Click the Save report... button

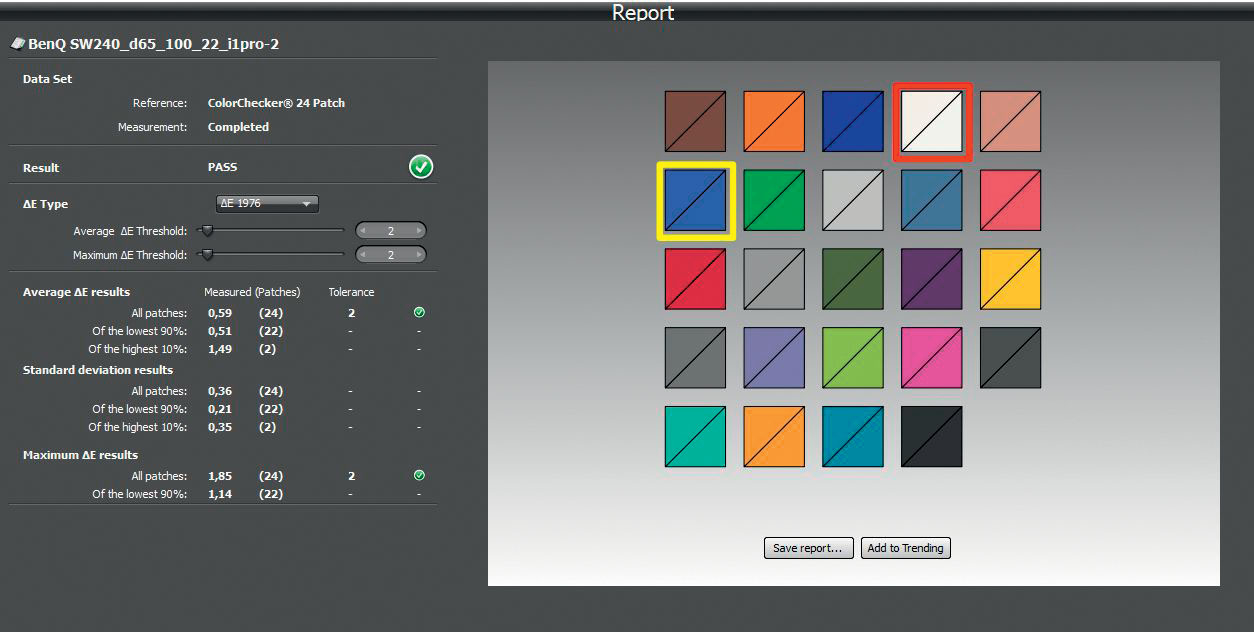[808, 548]
